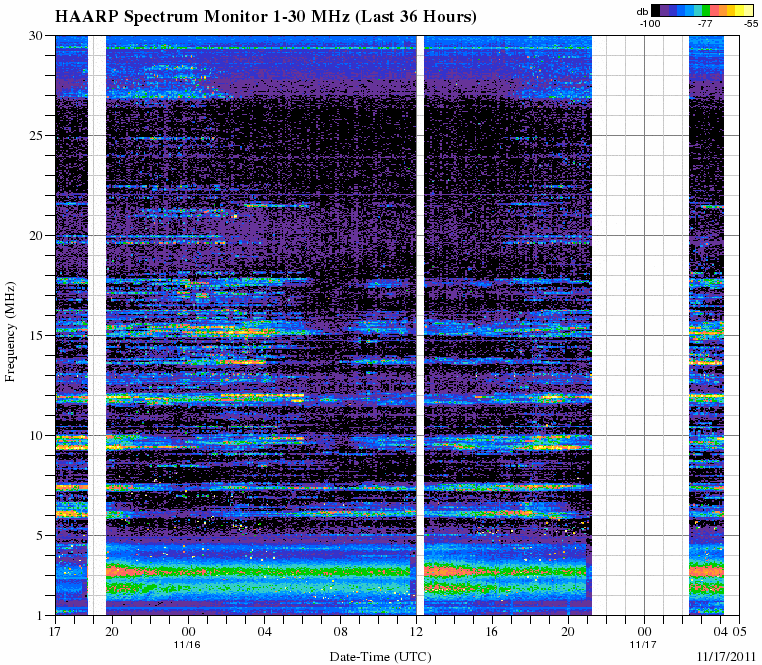
Task: Click the -100 value under the legend
Action: coord(650,23)
